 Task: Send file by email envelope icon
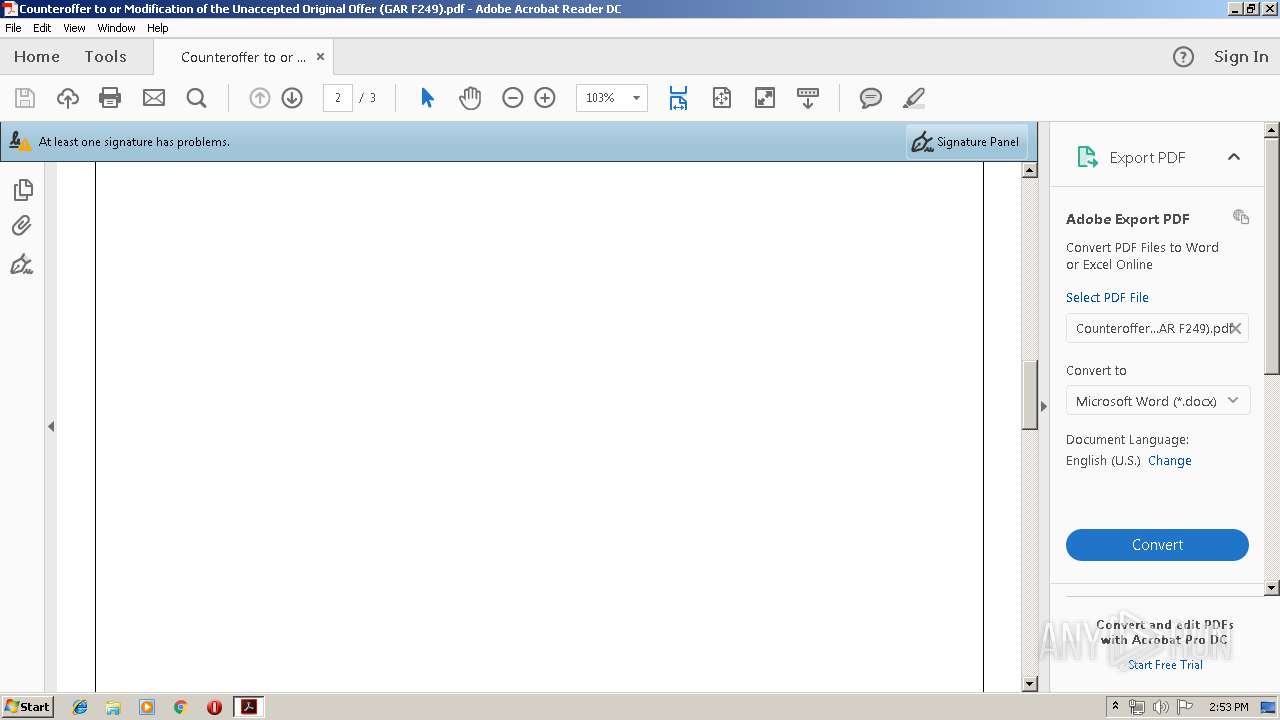[x=154, y=98]
